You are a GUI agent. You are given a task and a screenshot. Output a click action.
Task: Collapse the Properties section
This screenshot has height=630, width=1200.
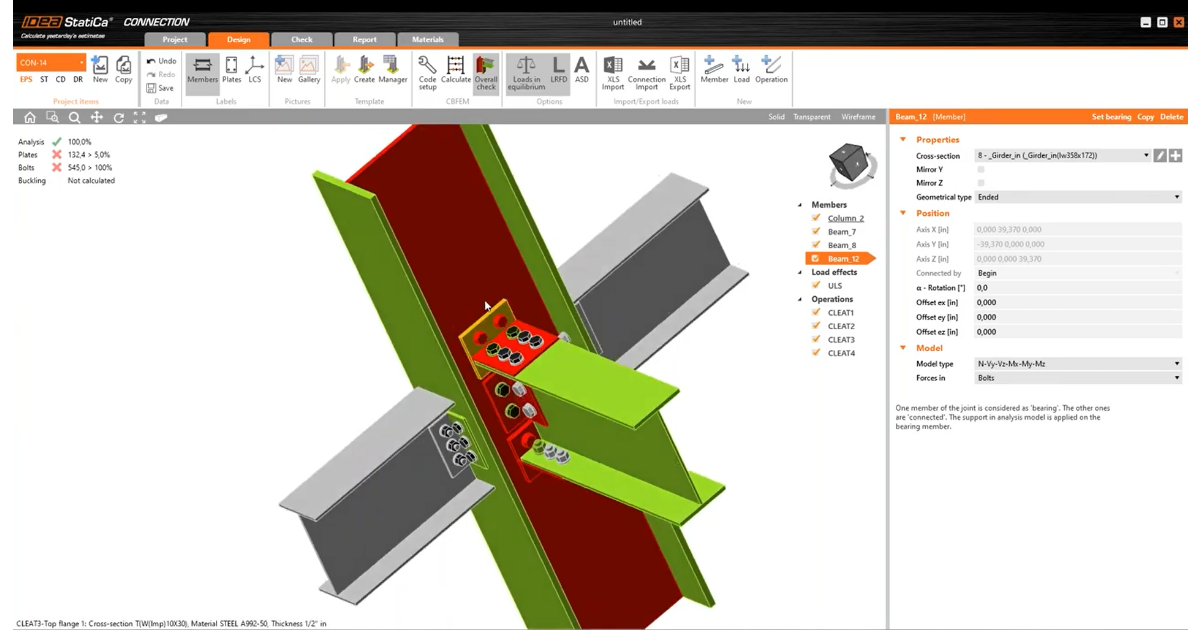tap(904, 140)
